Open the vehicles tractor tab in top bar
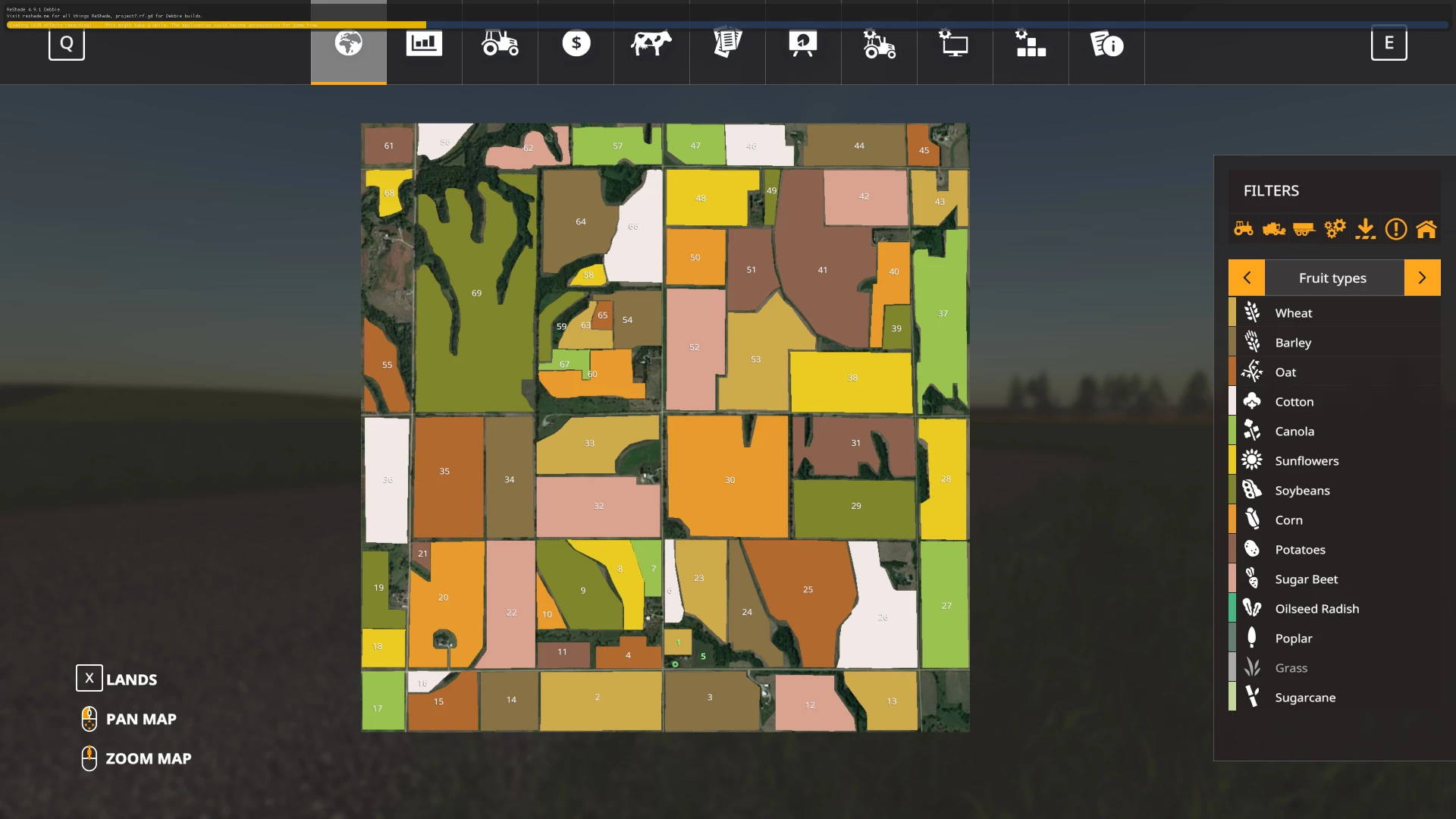The width and height of the screenshot is (1456, 819). pos(500,44)
